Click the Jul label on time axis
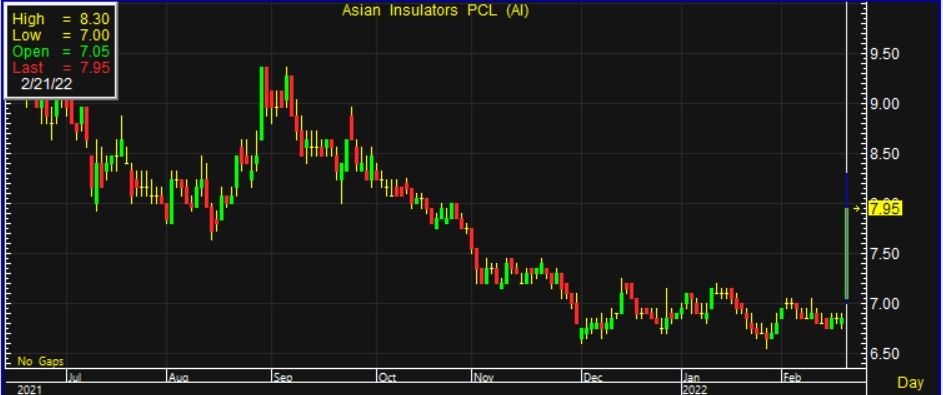943x395 pixels. (76, 378)
